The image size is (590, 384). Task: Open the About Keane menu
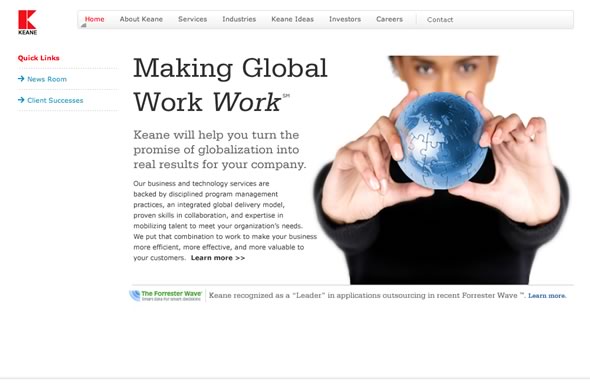(x=141, y=19)
